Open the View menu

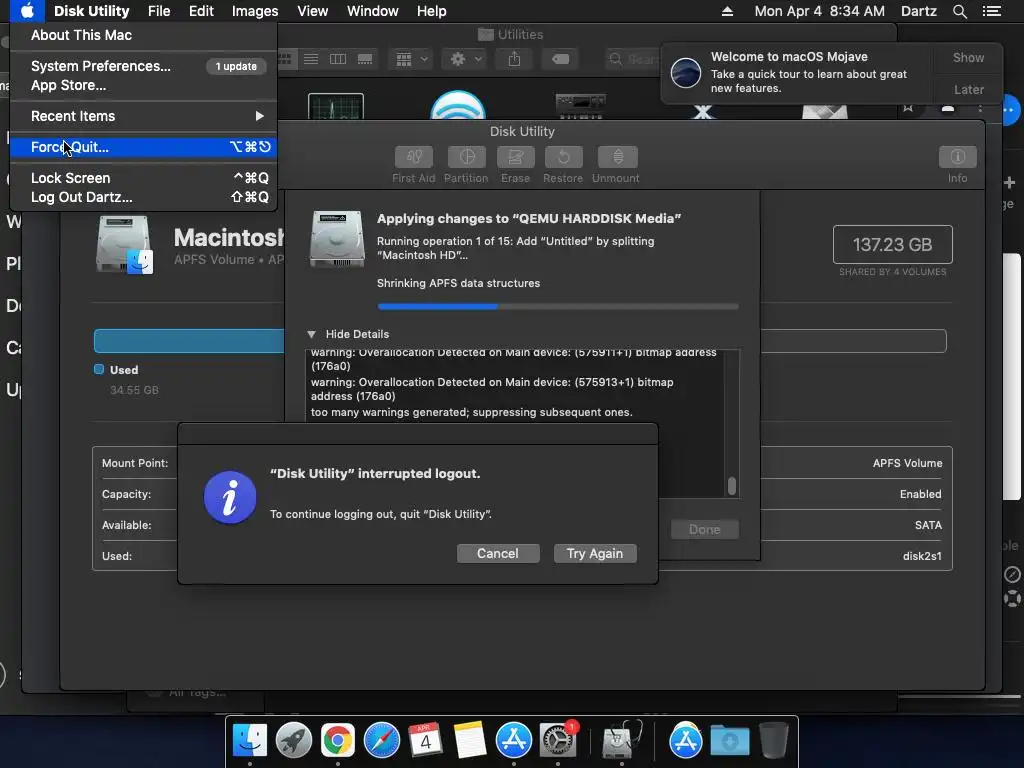312,11
